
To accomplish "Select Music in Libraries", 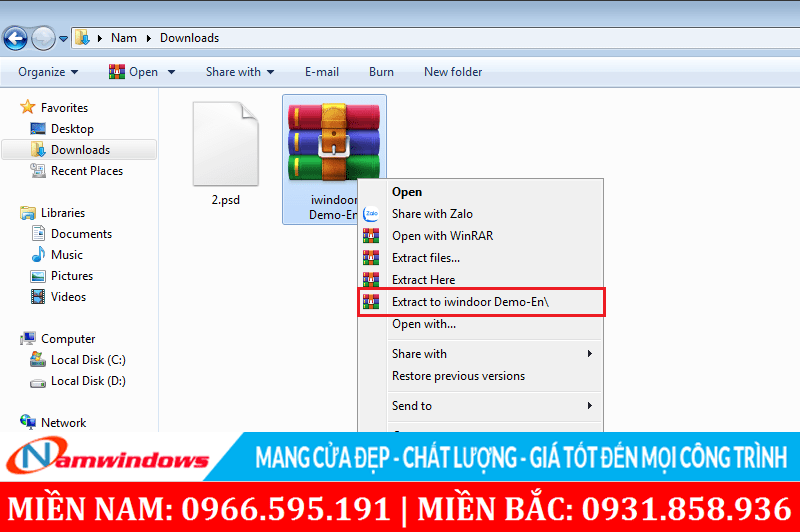I will (67, 255).
